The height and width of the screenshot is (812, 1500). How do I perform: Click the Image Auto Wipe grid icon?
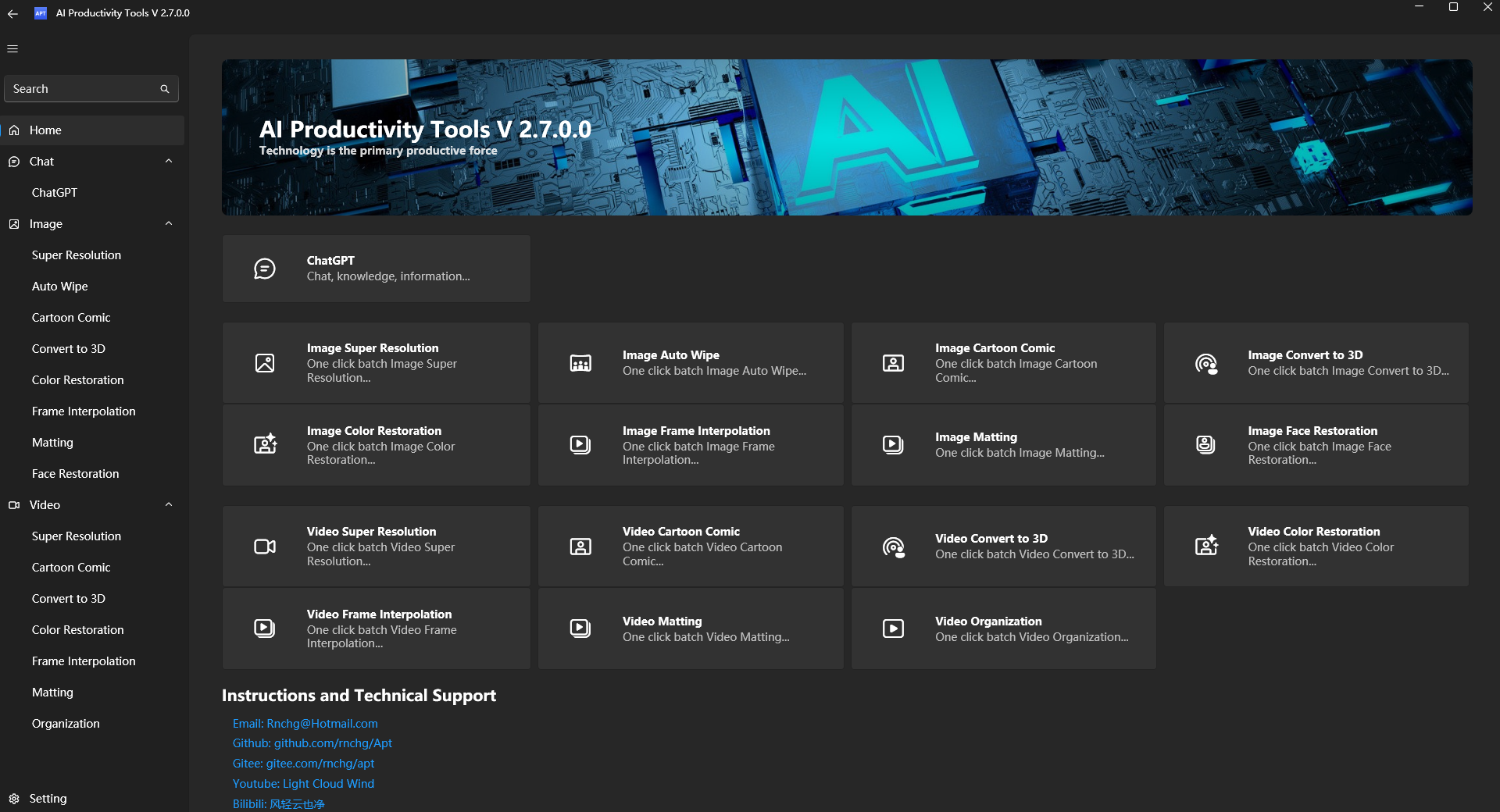(580, 362)
